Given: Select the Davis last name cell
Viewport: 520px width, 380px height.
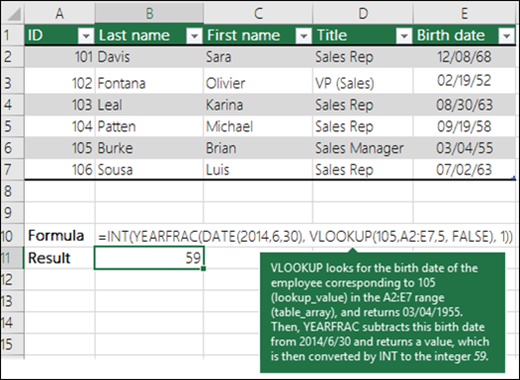Looking at the screenshot, I should click(149, 57).
